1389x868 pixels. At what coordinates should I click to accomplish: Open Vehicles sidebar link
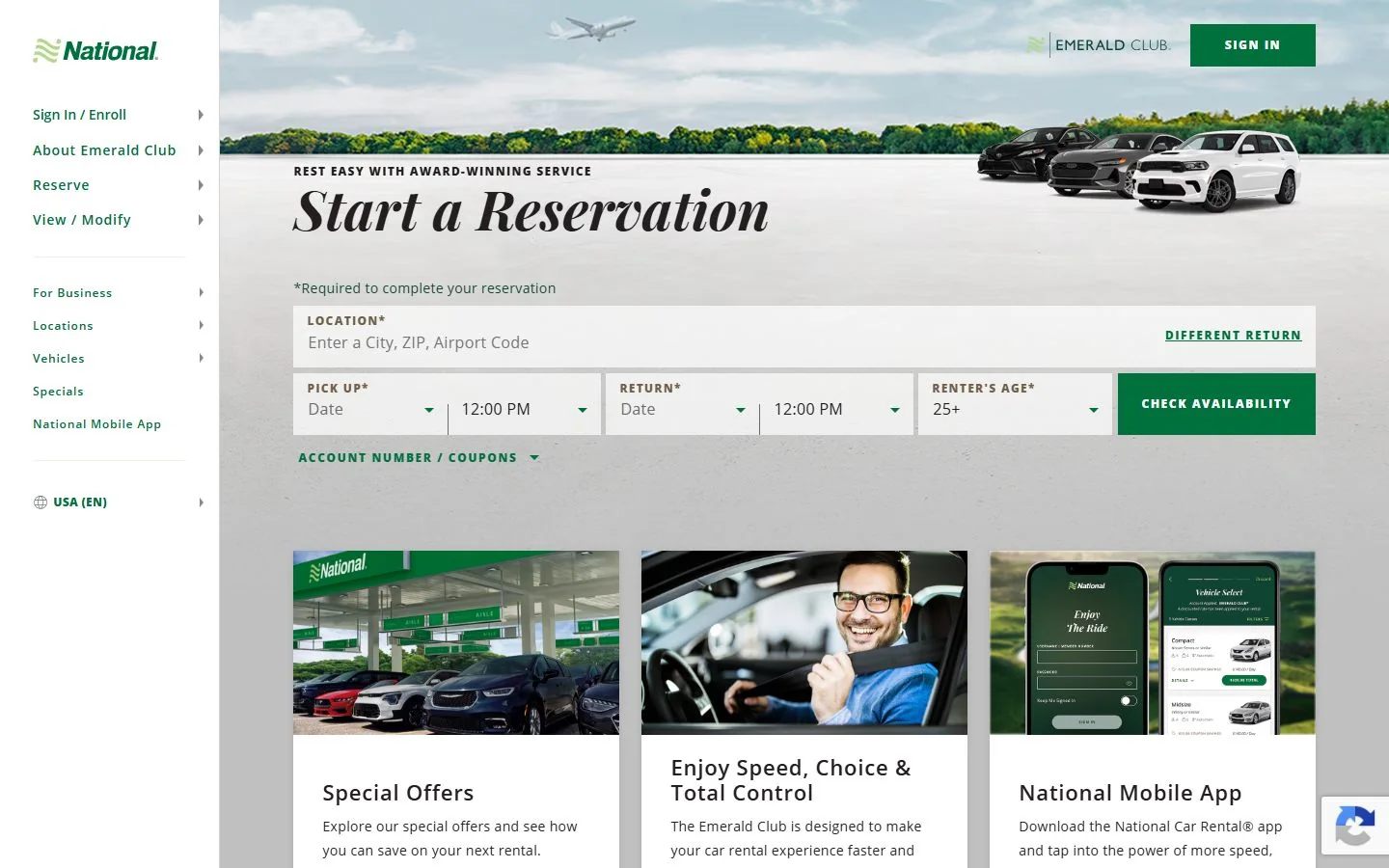click(59, 359)
